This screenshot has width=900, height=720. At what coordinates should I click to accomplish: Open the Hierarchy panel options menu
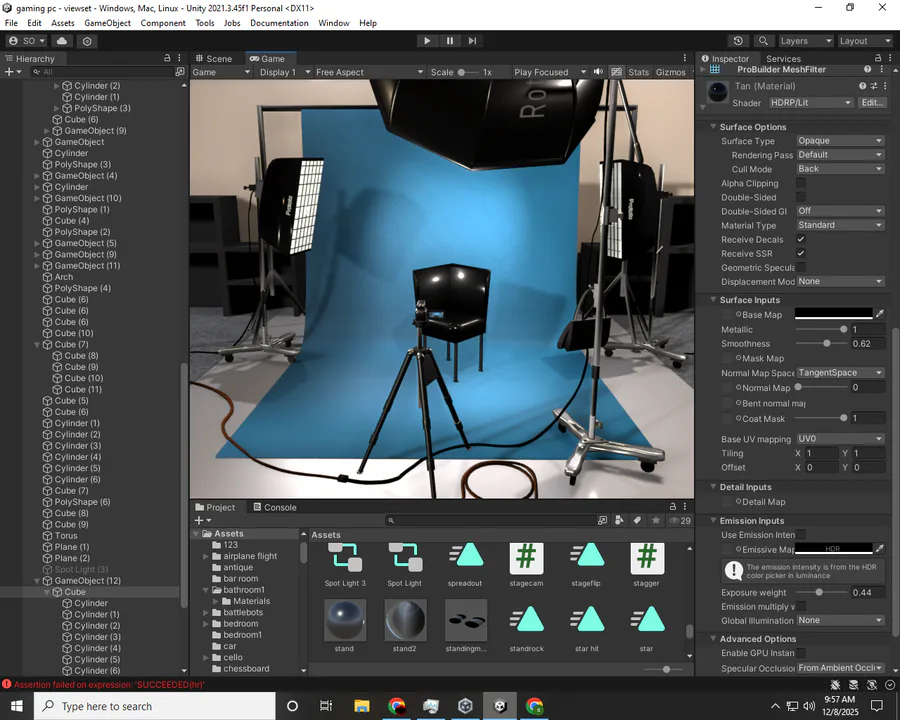(x=180, y=58)
